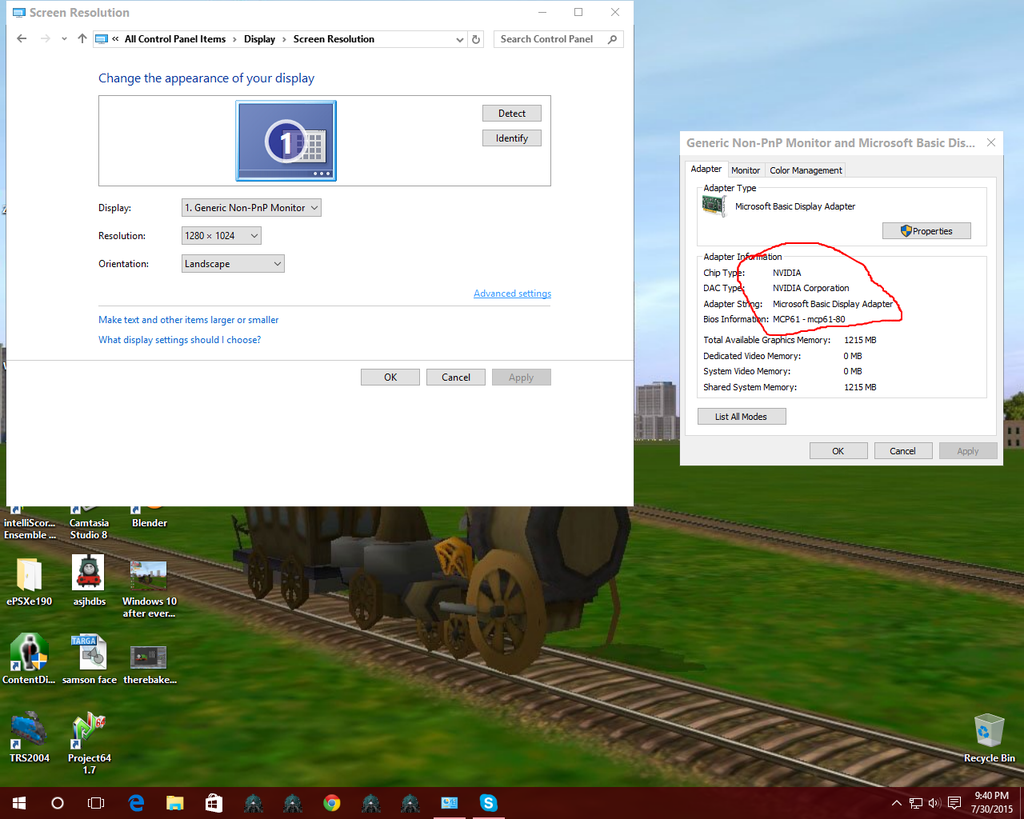Open Task View on the taskbar
Image resolution: width=1024 pixels, height=819 pixels.
point(96,803)
